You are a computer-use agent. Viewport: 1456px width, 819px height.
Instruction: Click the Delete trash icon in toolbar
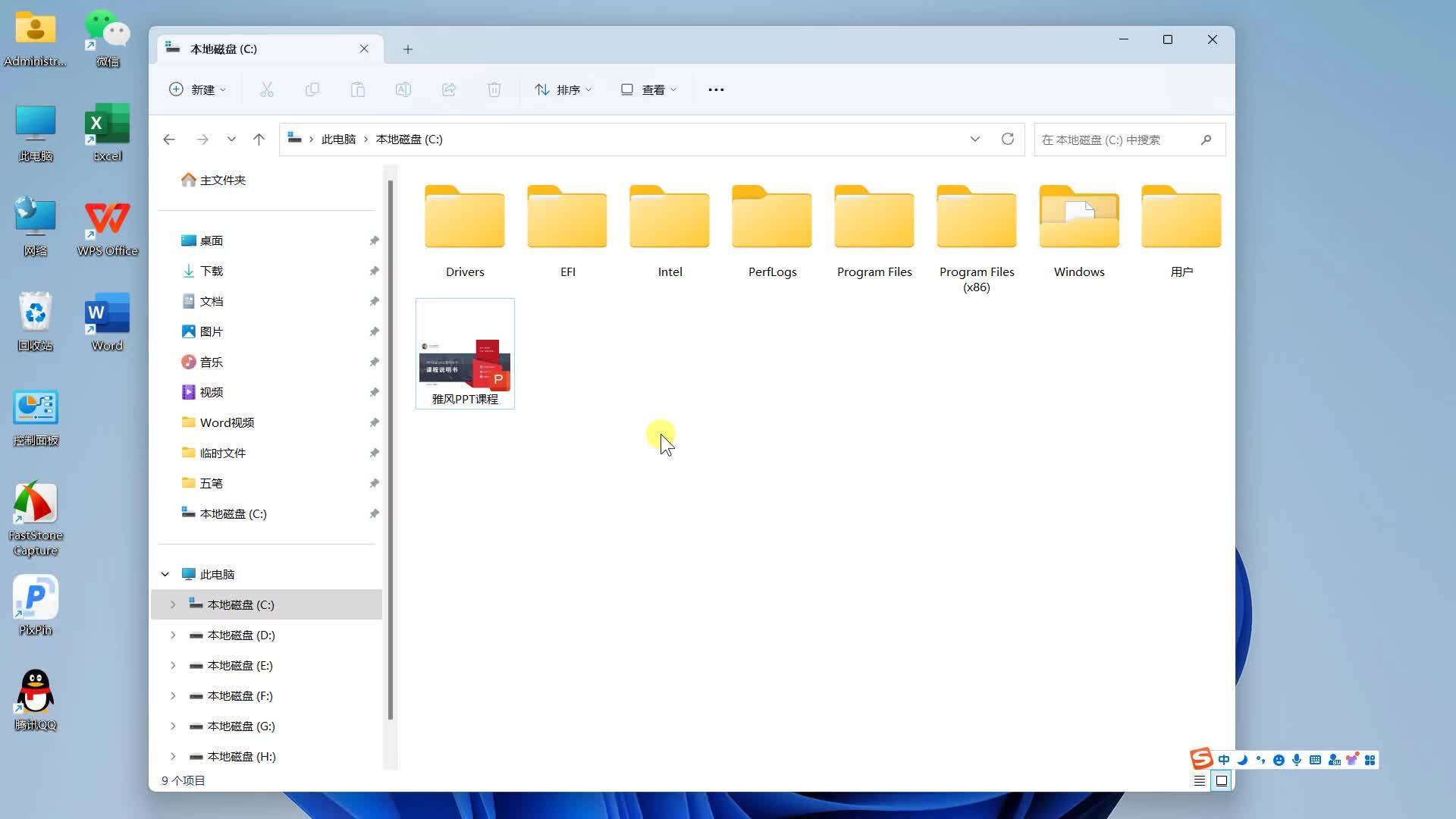494,89
